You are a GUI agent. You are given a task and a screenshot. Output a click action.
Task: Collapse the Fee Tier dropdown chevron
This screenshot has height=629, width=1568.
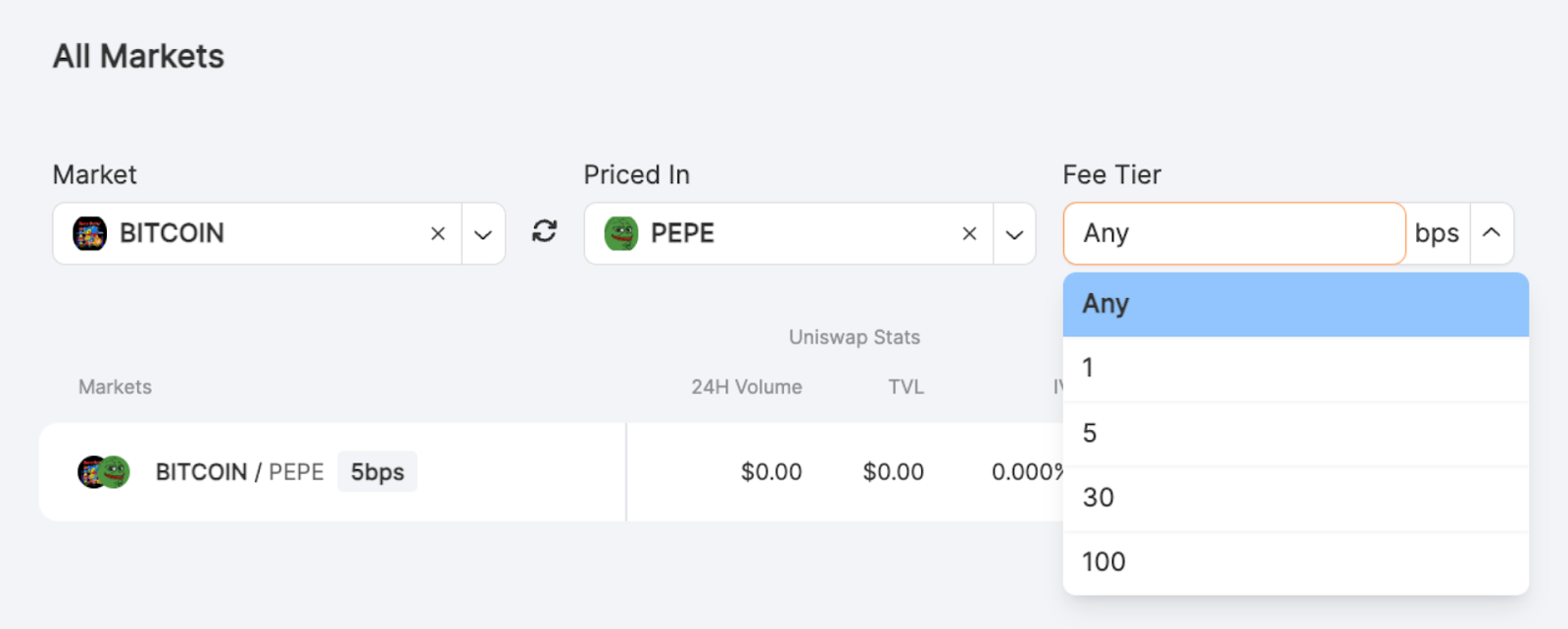click(1492, 233)
